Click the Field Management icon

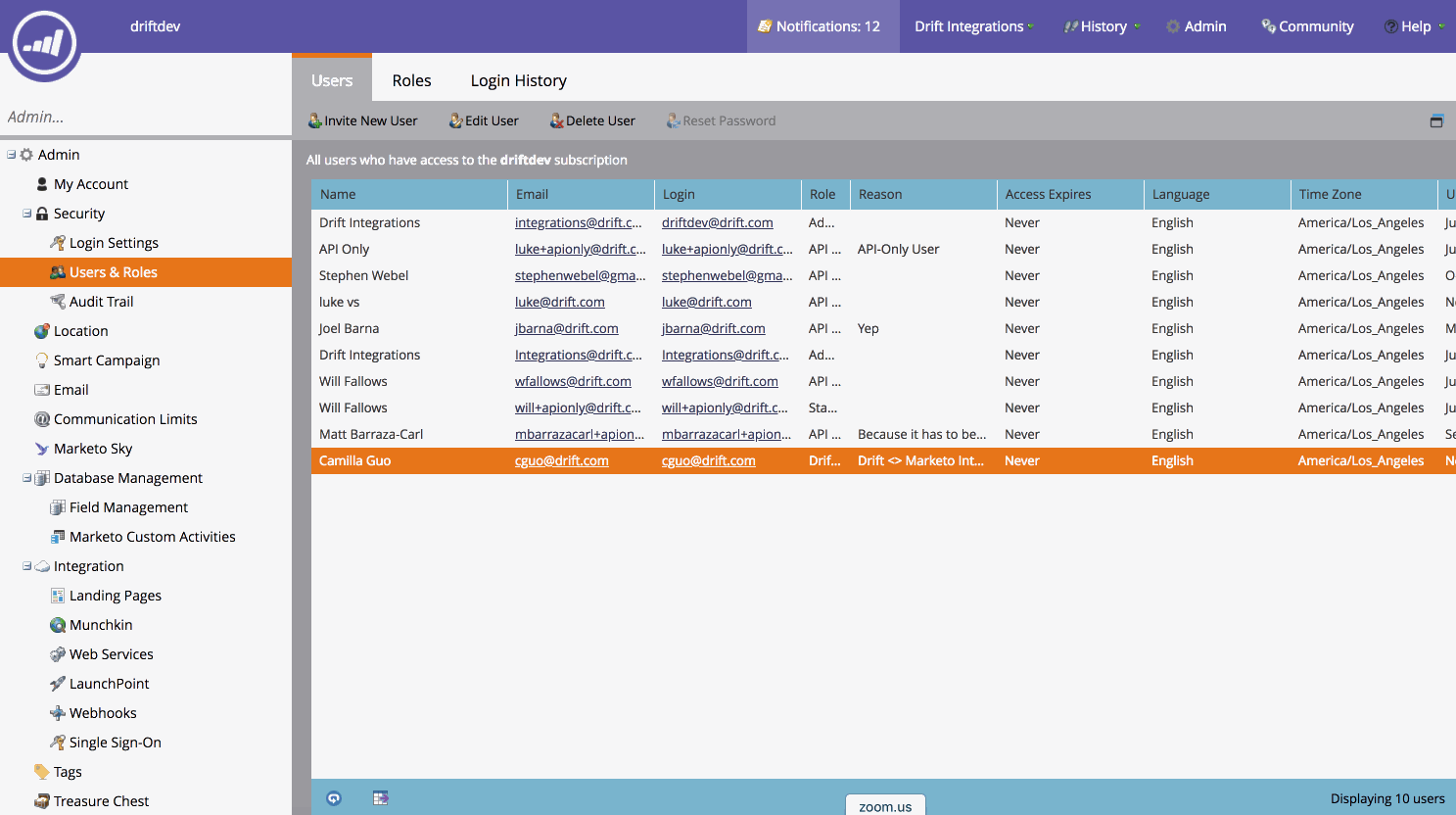(58, 507)
